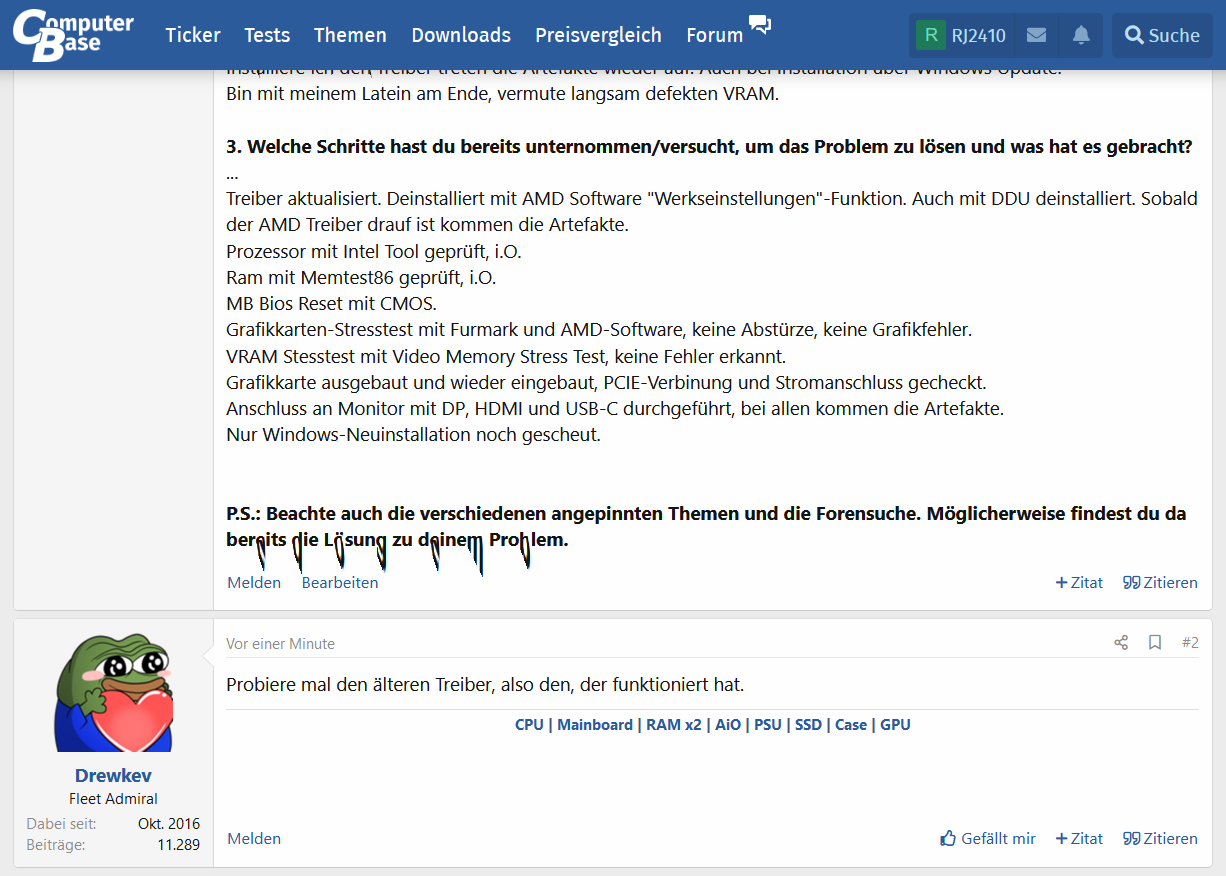Report first post via Melden

pos(254,582)
